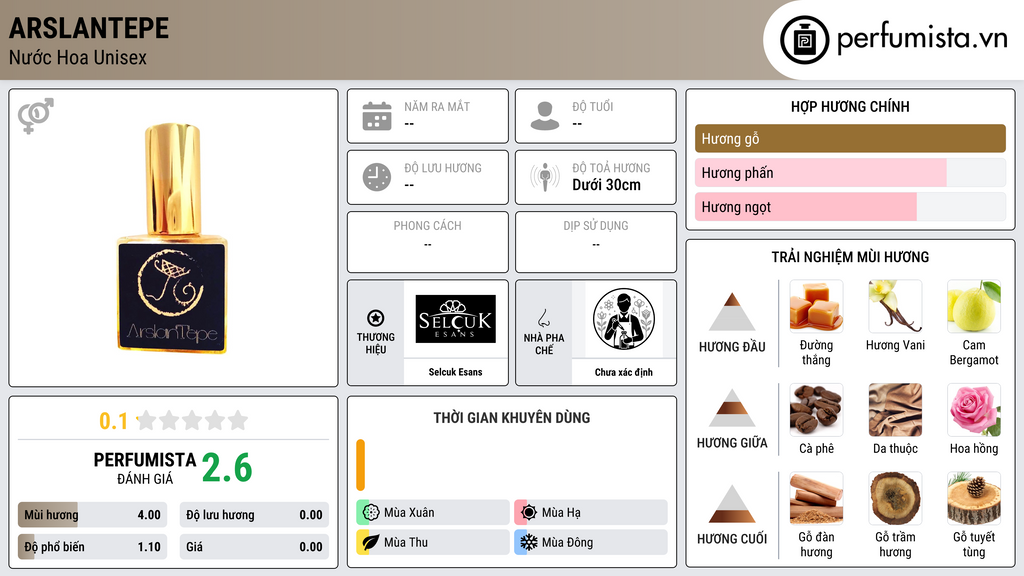Click the Phong cách panel

tap(428, 242)
